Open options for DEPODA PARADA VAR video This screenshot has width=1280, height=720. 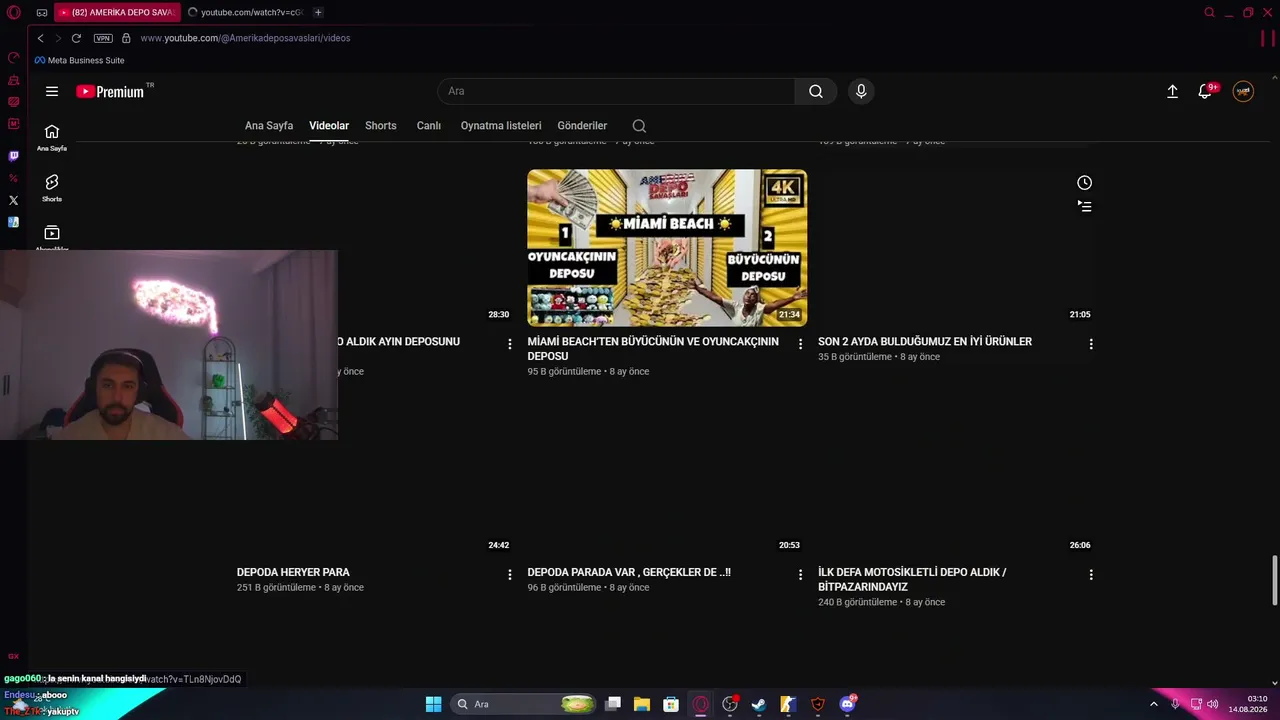pyautogui.click(x=800, y=575)
